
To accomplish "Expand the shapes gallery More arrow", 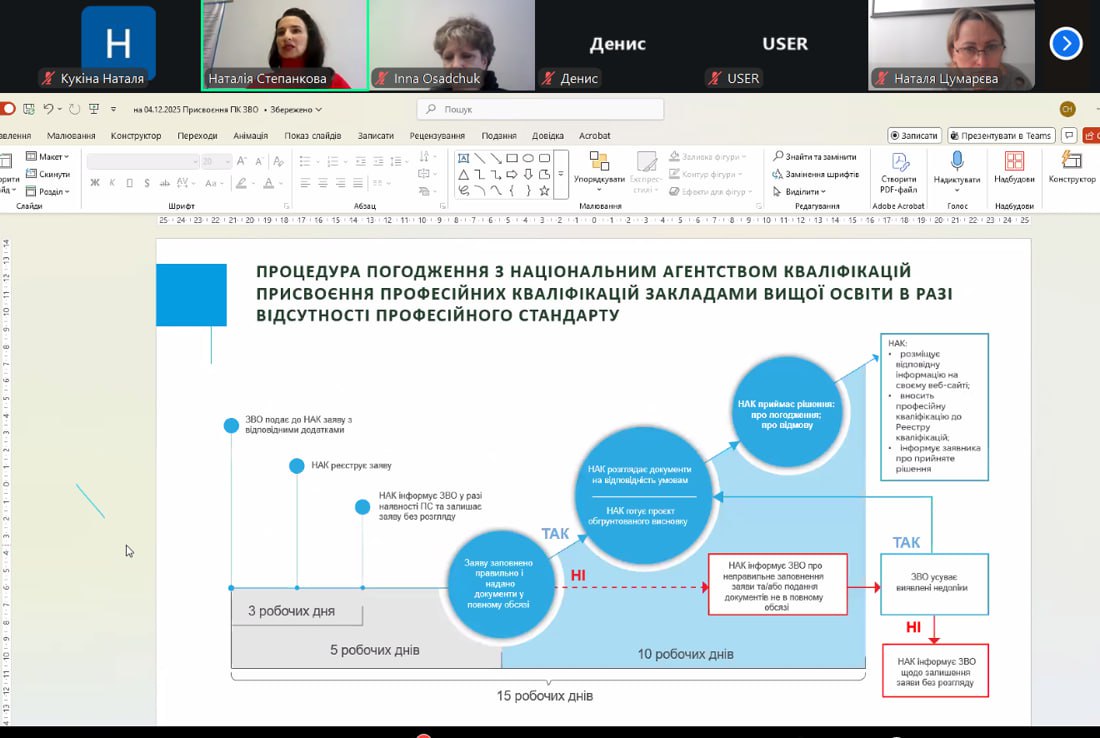I will (561, 175).
